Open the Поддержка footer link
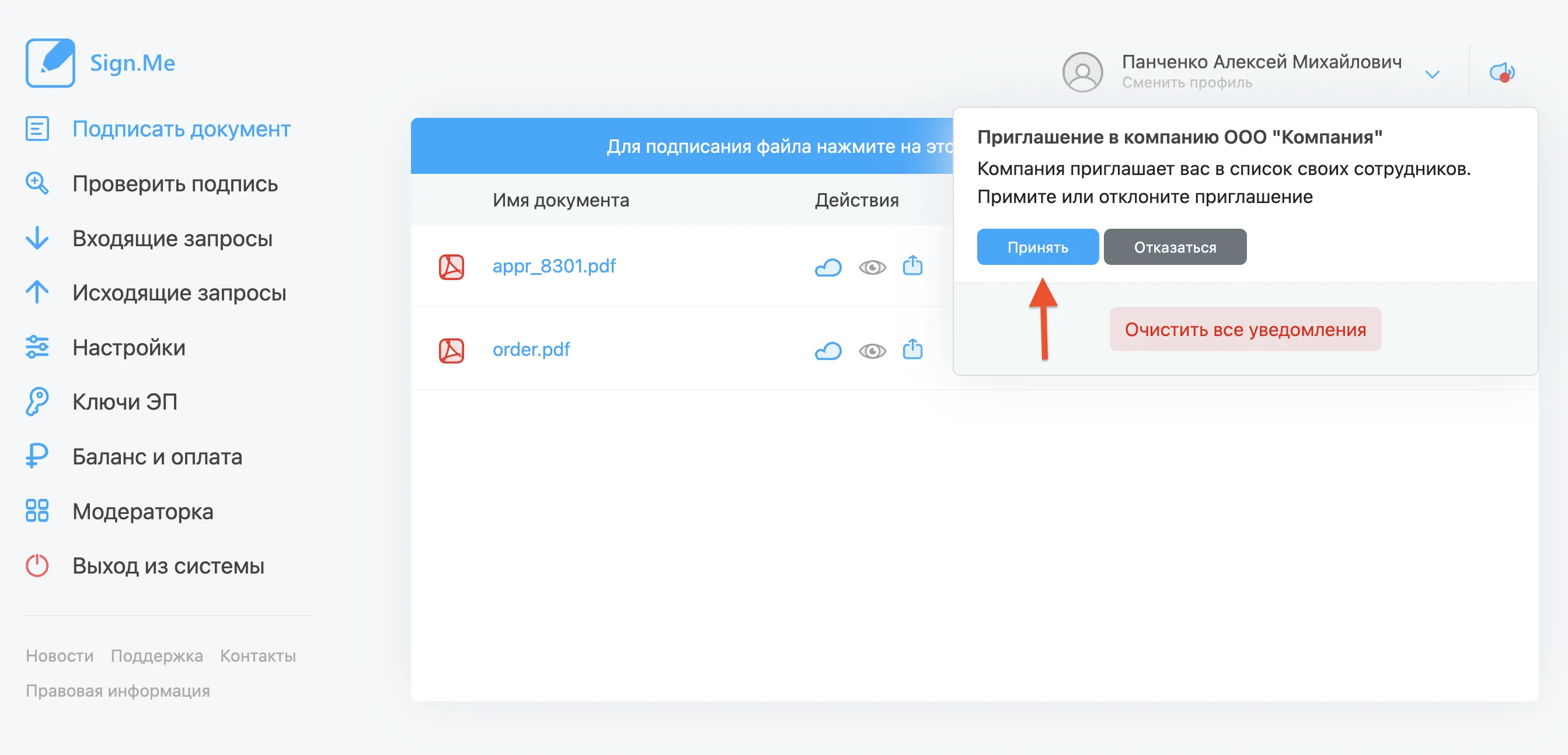This screenshot has width=1568, height=755. [x=157, y=656]
